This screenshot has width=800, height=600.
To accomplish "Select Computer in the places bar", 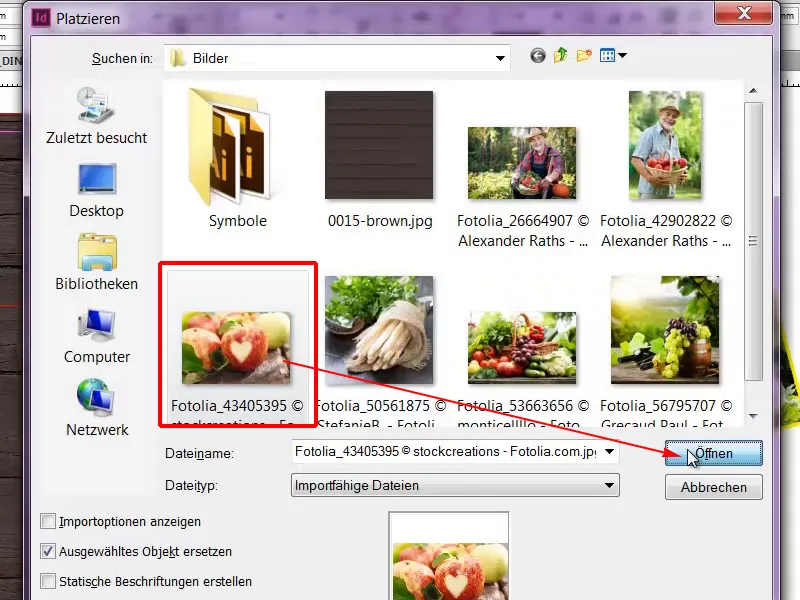I will click(96, 336).
